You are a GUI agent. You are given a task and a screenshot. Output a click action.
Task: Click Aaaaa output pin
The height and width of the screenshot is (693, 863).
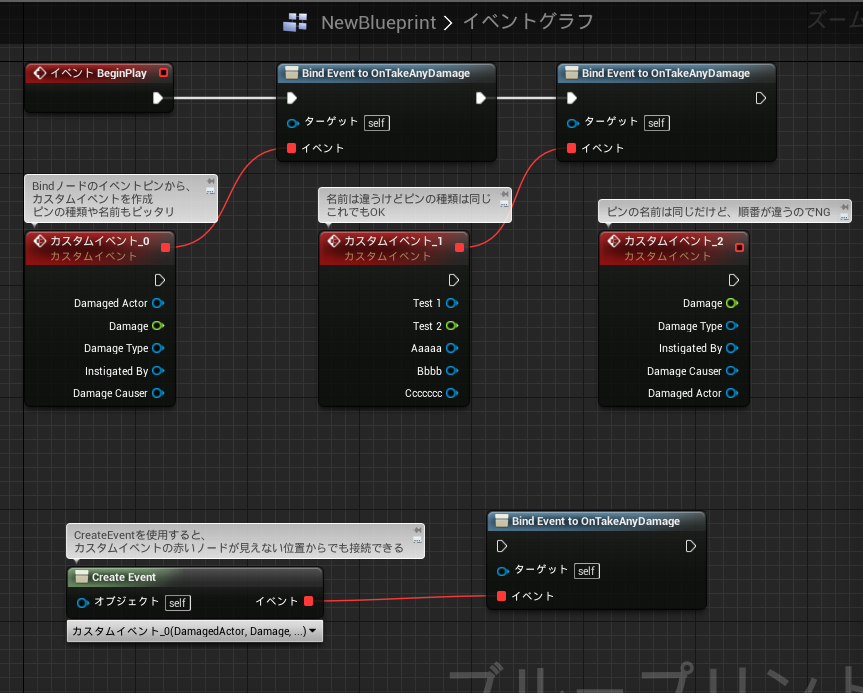[452, 348]
